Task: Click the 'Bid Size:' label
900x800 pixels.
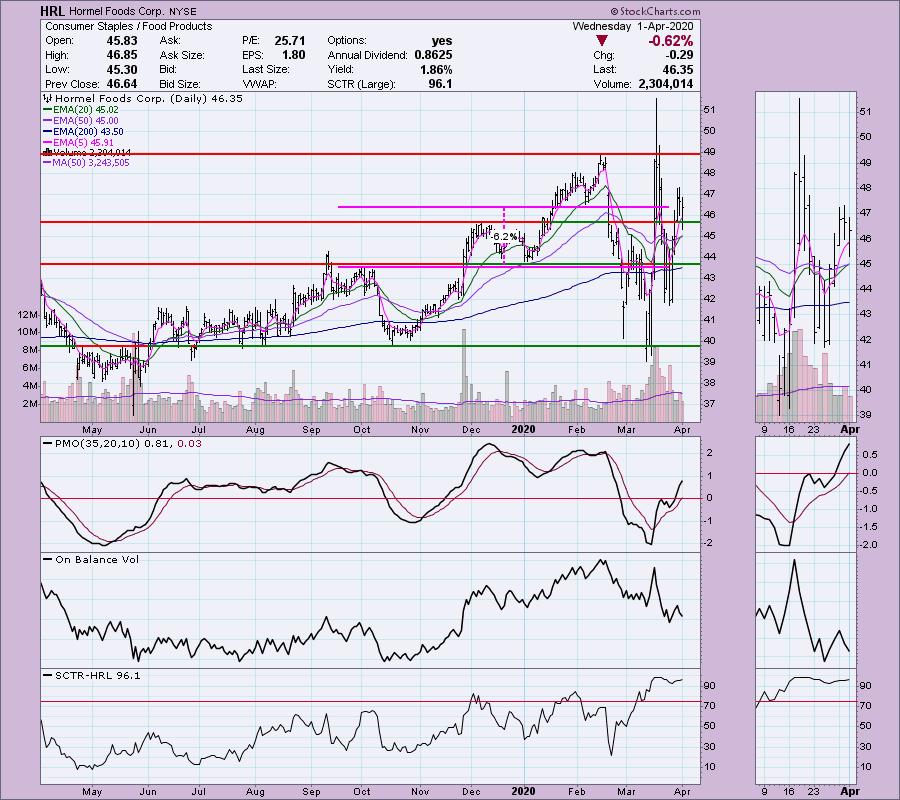Action: point(180,84)
